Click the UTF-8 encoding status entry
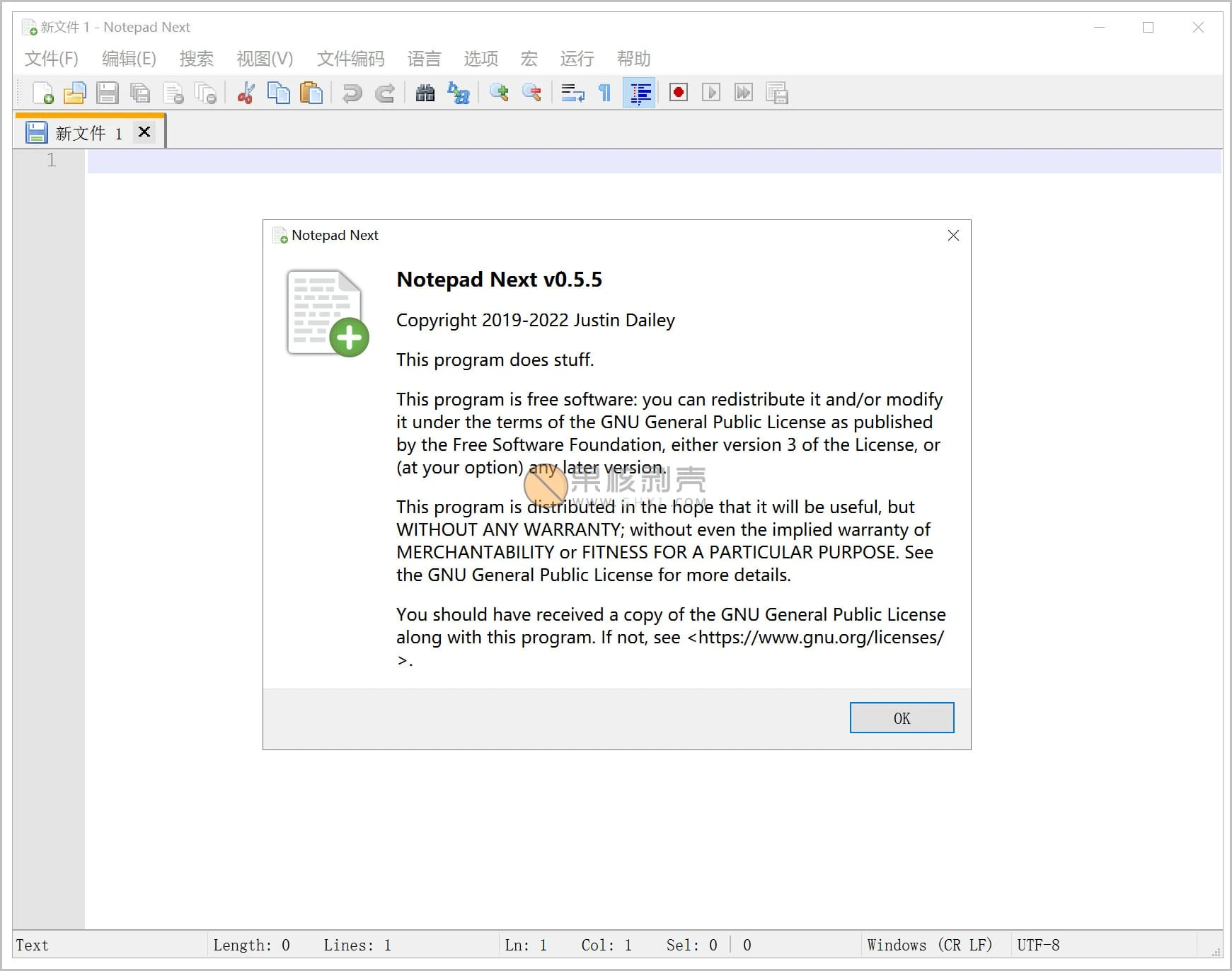This screenshot has width=1232, height=971. [1038, 945]
